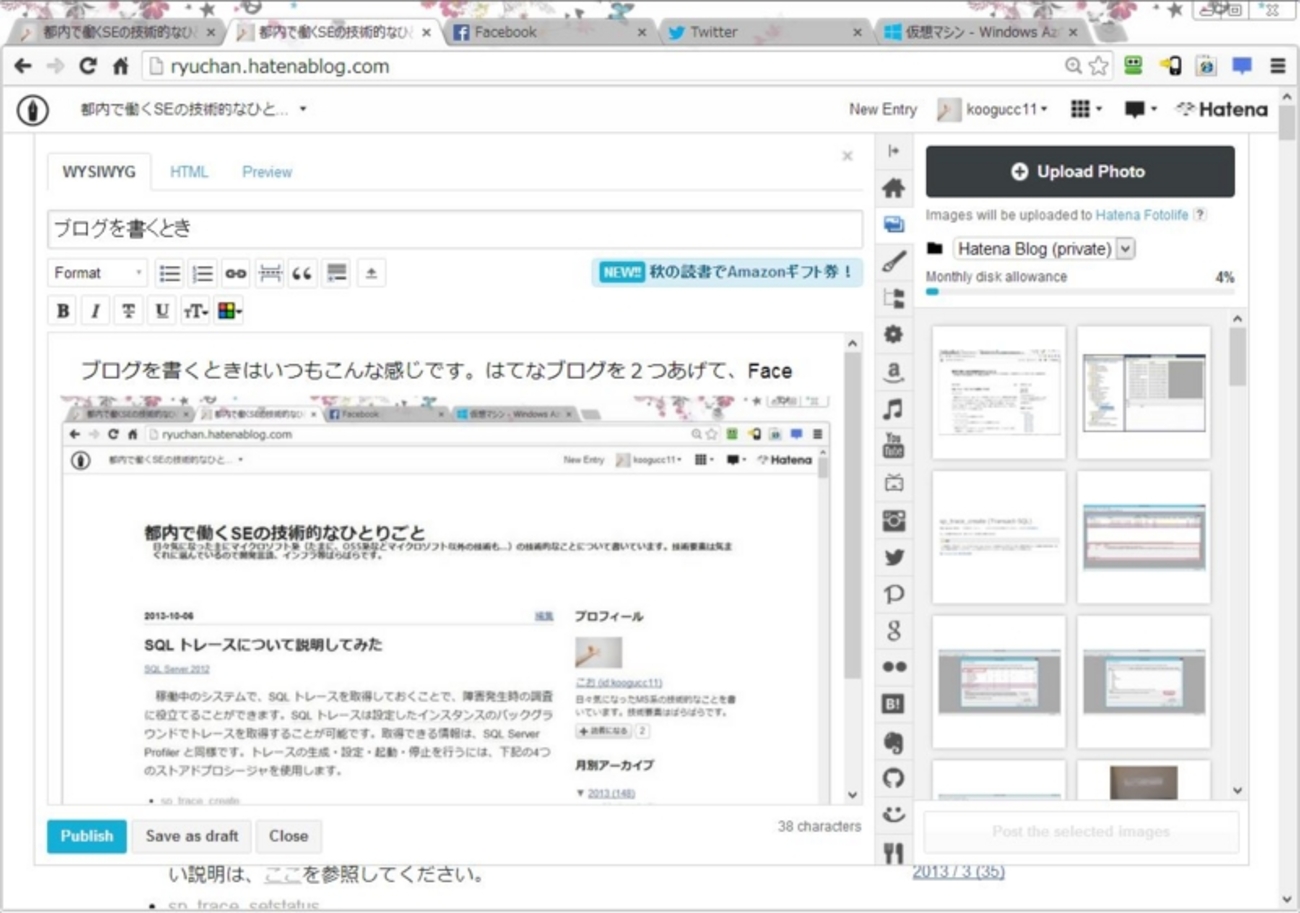
Task: Open the Amazon product panel in sidebar
Action: [893, 373]
